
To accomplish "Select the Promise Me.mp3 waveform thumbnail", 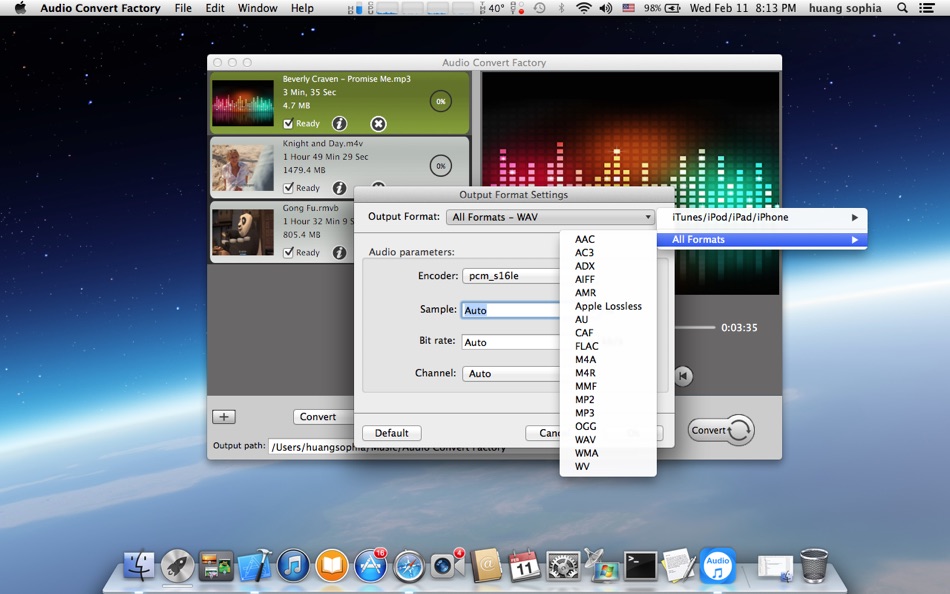I will click(243, 103).
